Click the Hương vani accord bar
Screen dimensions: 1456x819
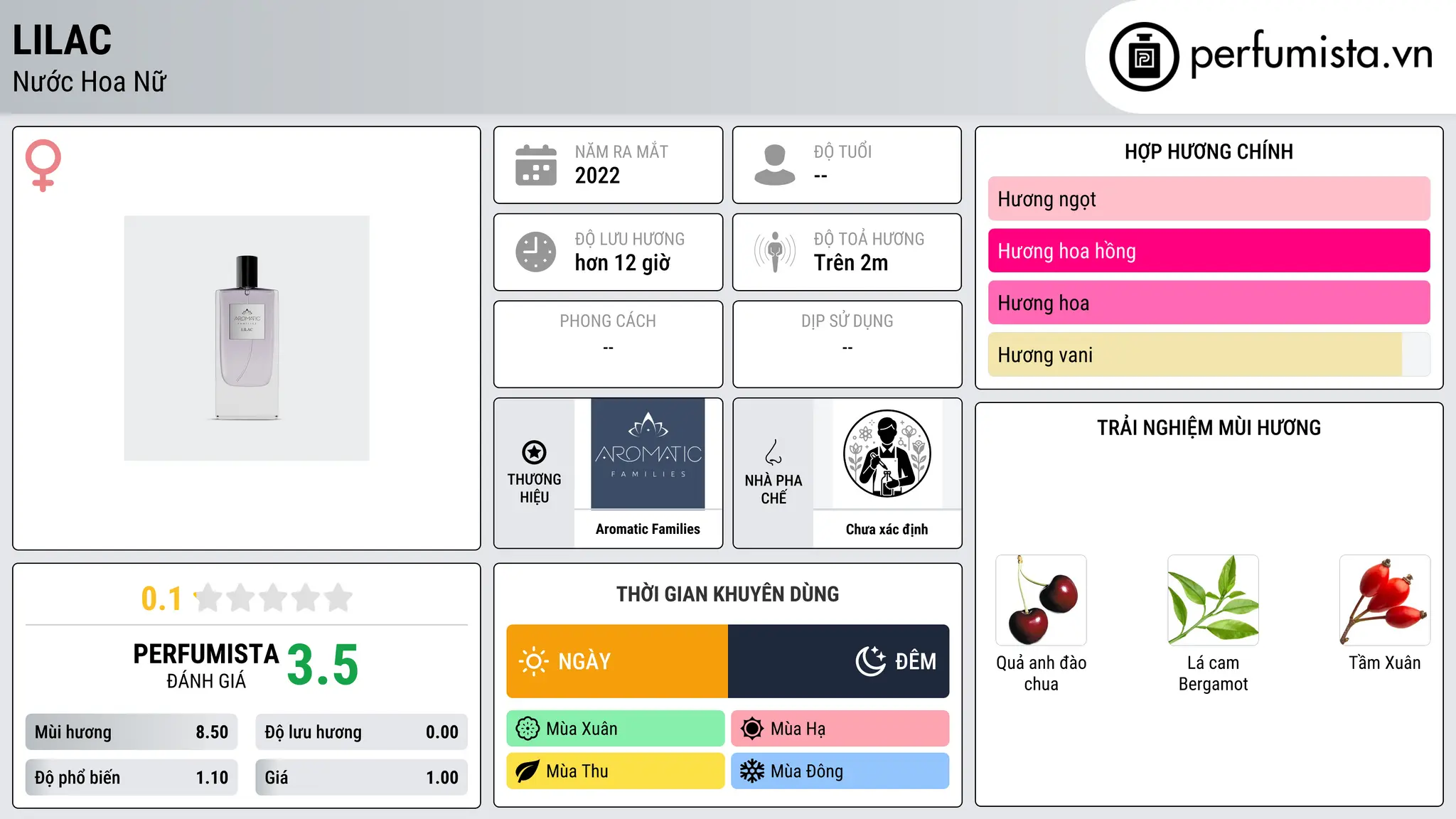click(1209, 355)
